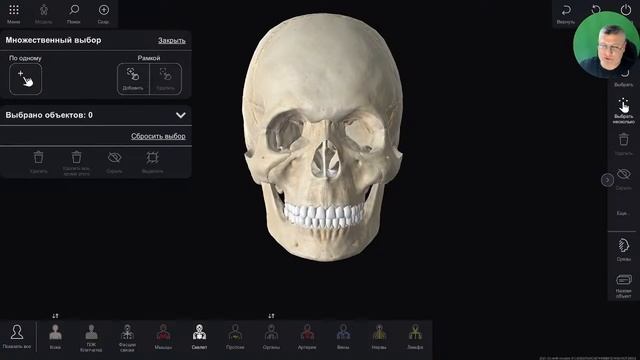Activate 'По одному' single-pick selection button
This screenshot has height=360, width=640.
pos(25,79)
